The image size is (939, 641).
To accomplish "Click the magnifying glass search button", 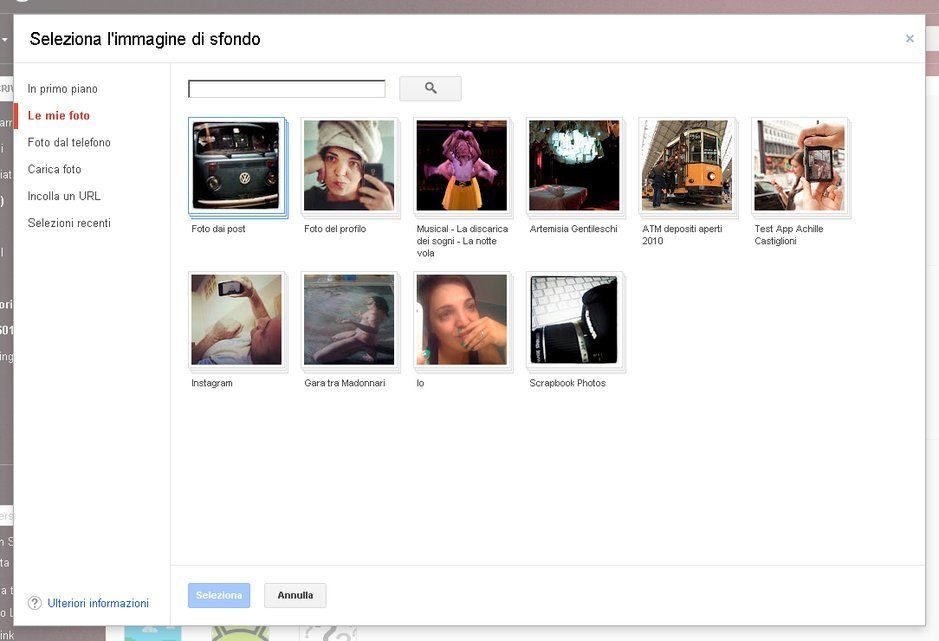I will point(430,88).
